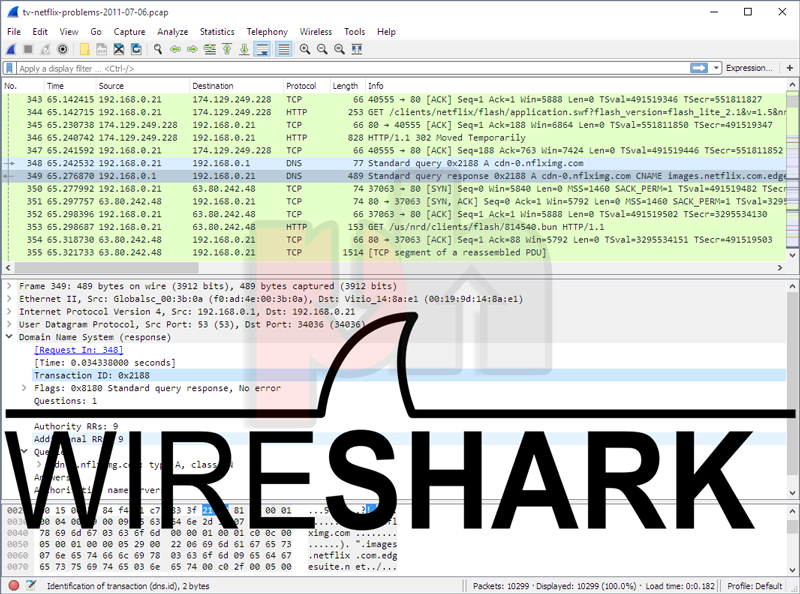Expand the Ethernet II layer
Viewport: 800px width, 594px height.
click(9, 299)
